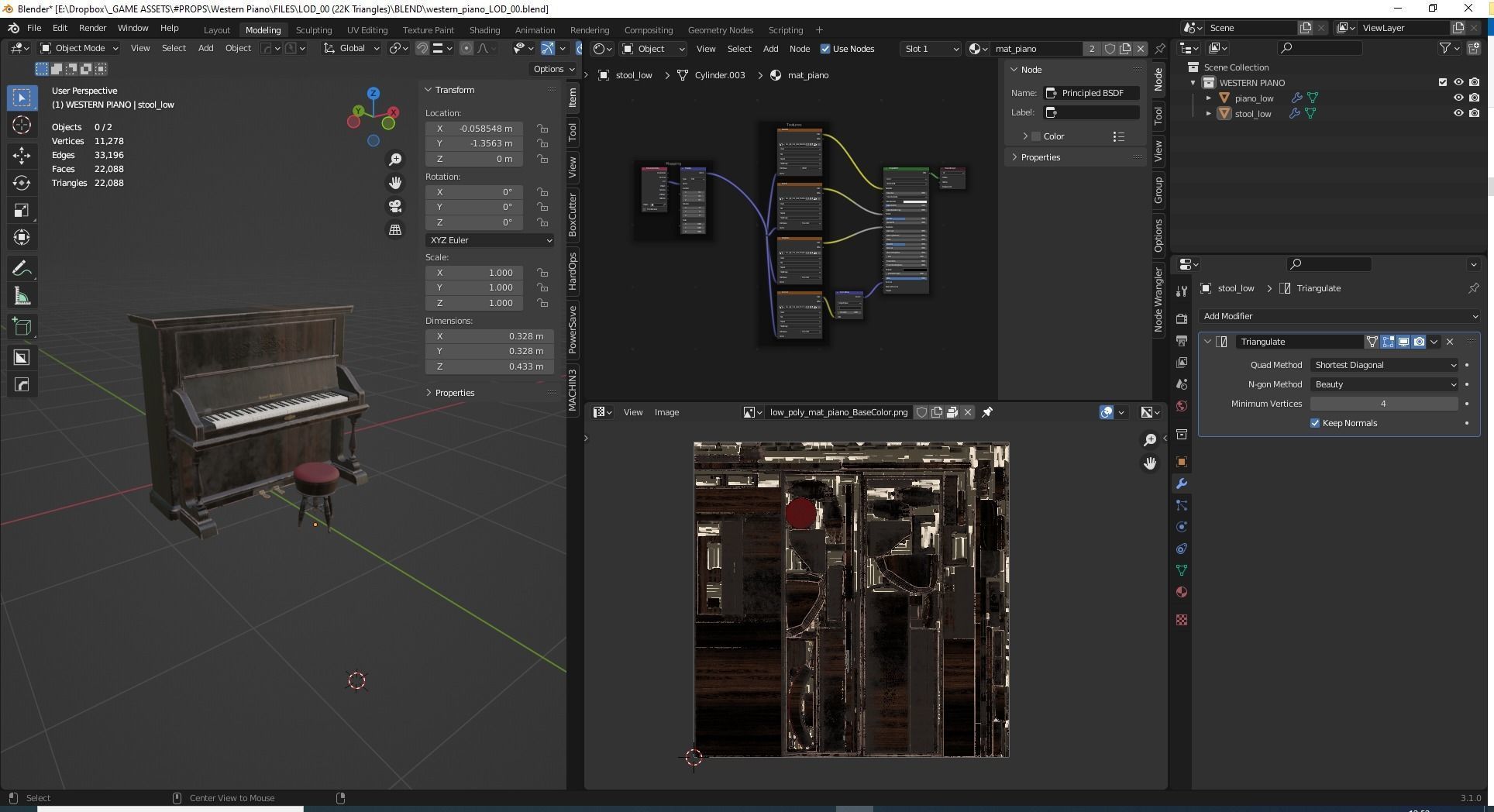Open the Modifier properties wrench tab
This screenshot has width=1494, height=812.
1182,483
